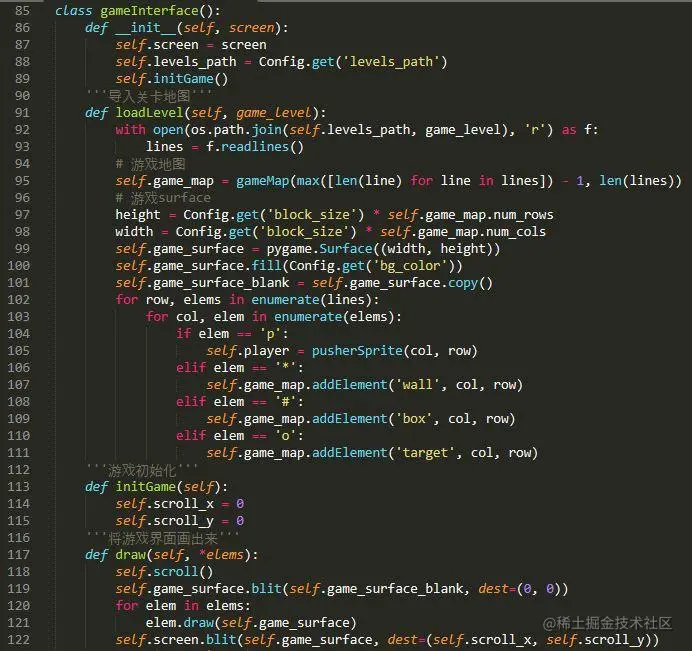692x651 pixels.
Task: Click the loadLevel function name
Action: tap(150, 113)
